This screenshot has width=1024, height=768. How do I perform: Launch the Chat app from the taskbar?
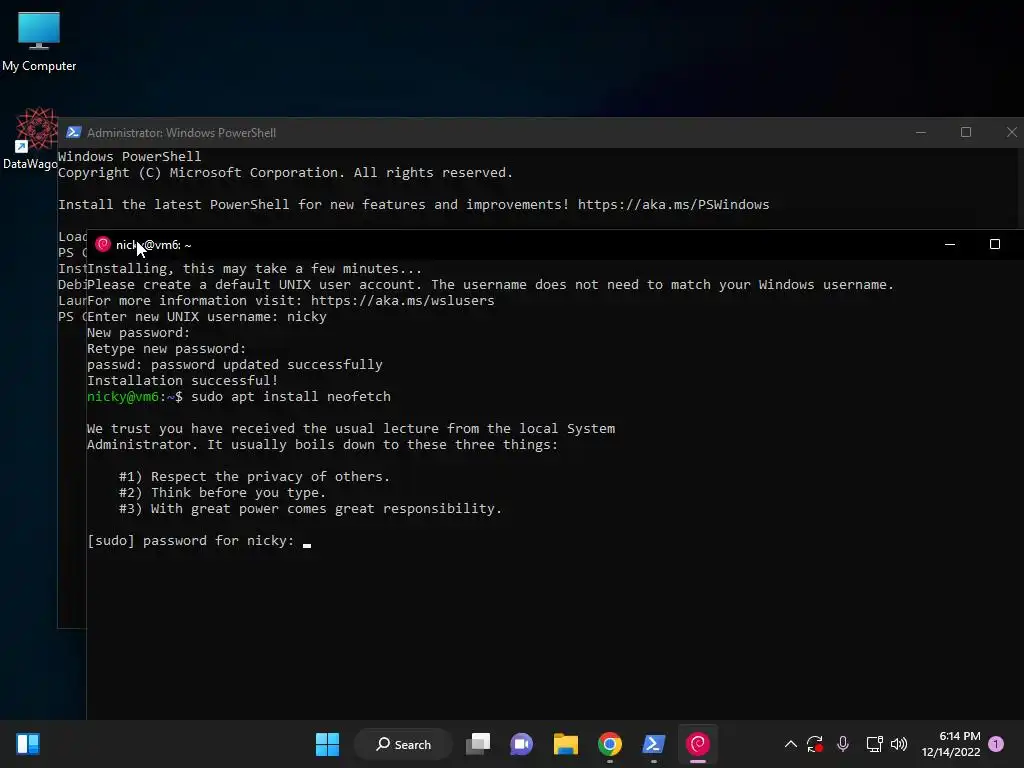521,744
